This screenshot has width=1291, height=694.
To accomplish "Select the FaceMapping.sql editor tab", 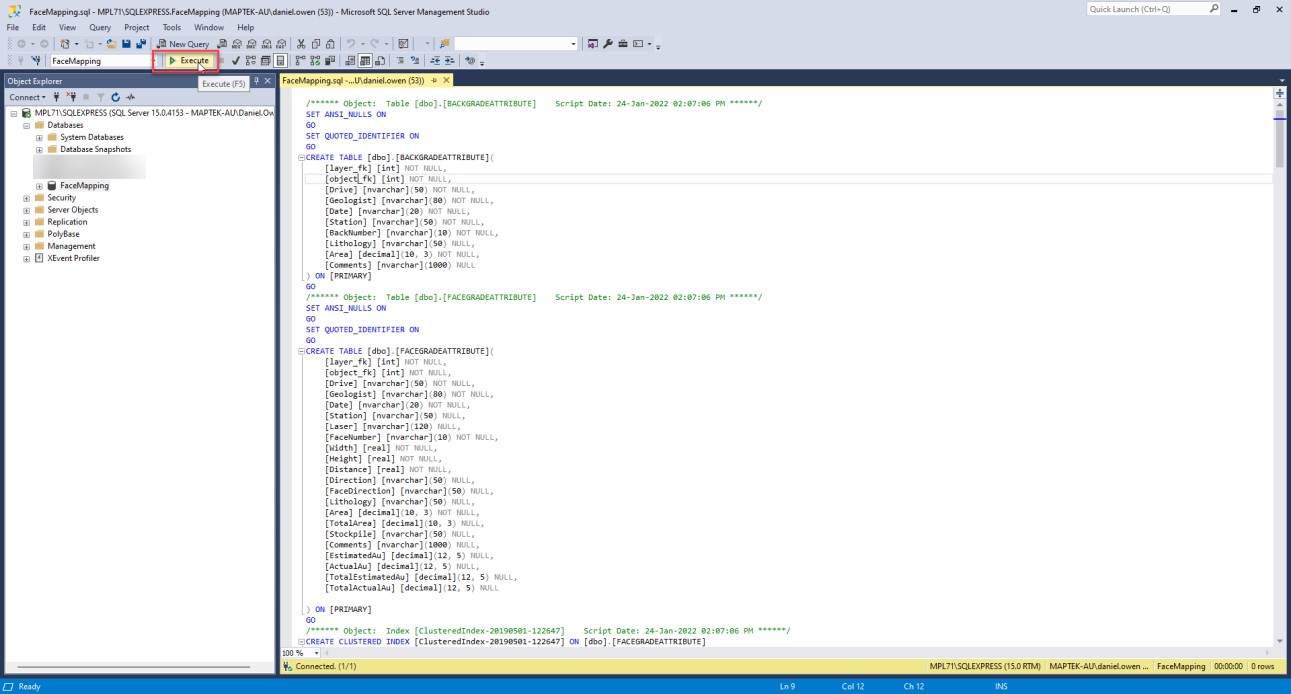I will [x=353, y=80].
